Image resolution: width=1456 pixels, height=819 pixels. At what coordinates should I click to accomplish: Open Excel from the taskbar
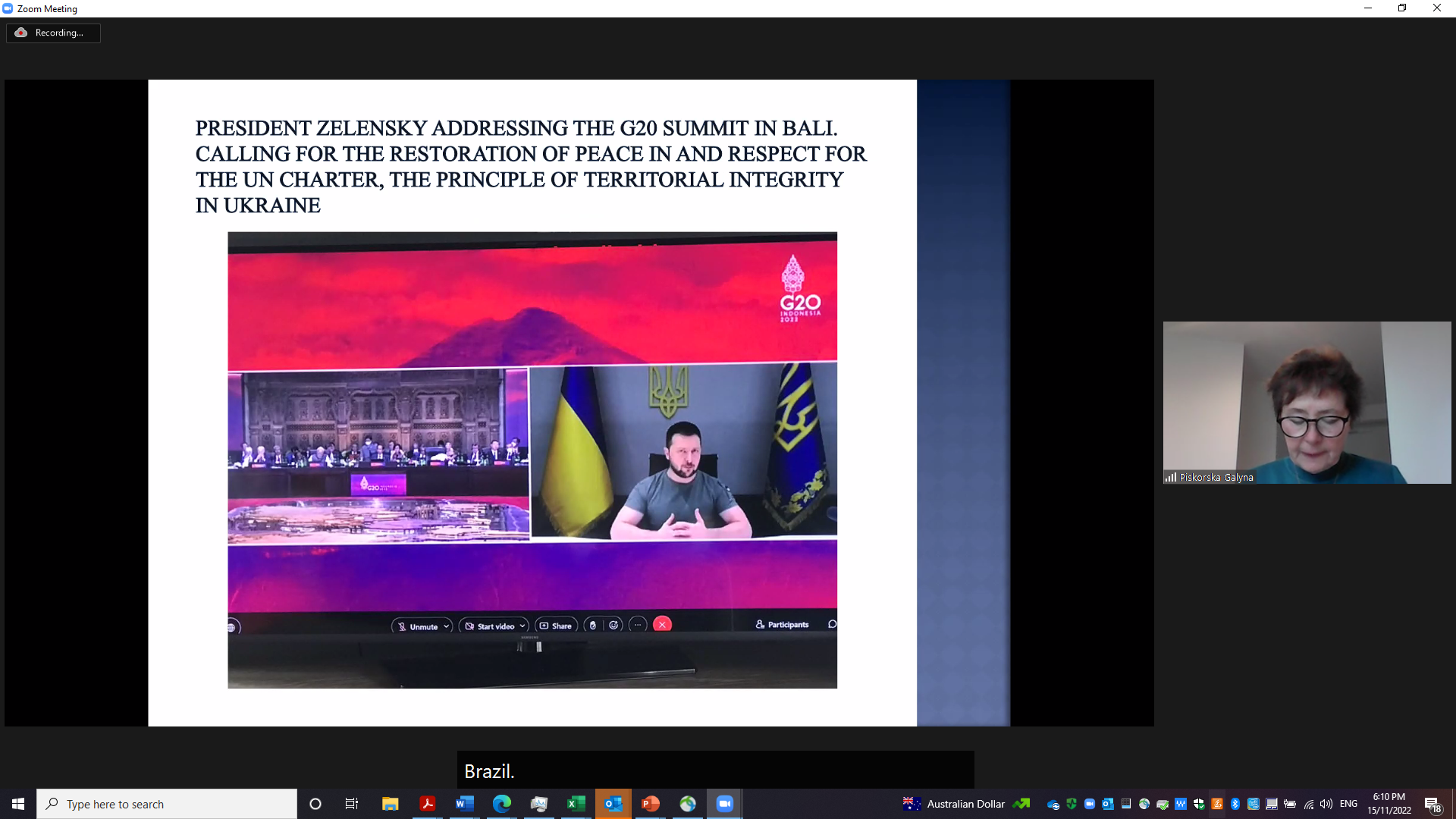(576, 804)
